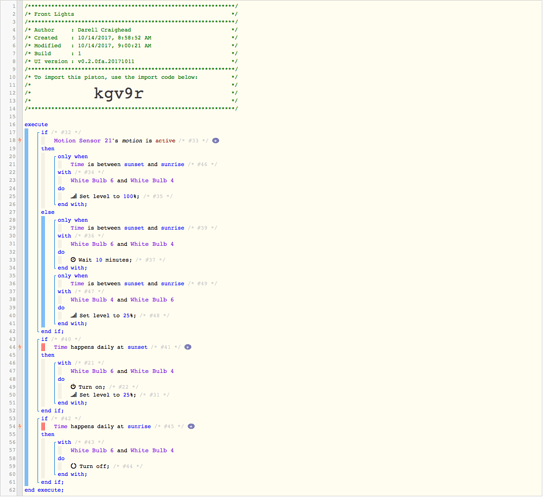The image size is (546, 500).
Task: Click the red marker before sunset trigger
Action: point(43,347)
